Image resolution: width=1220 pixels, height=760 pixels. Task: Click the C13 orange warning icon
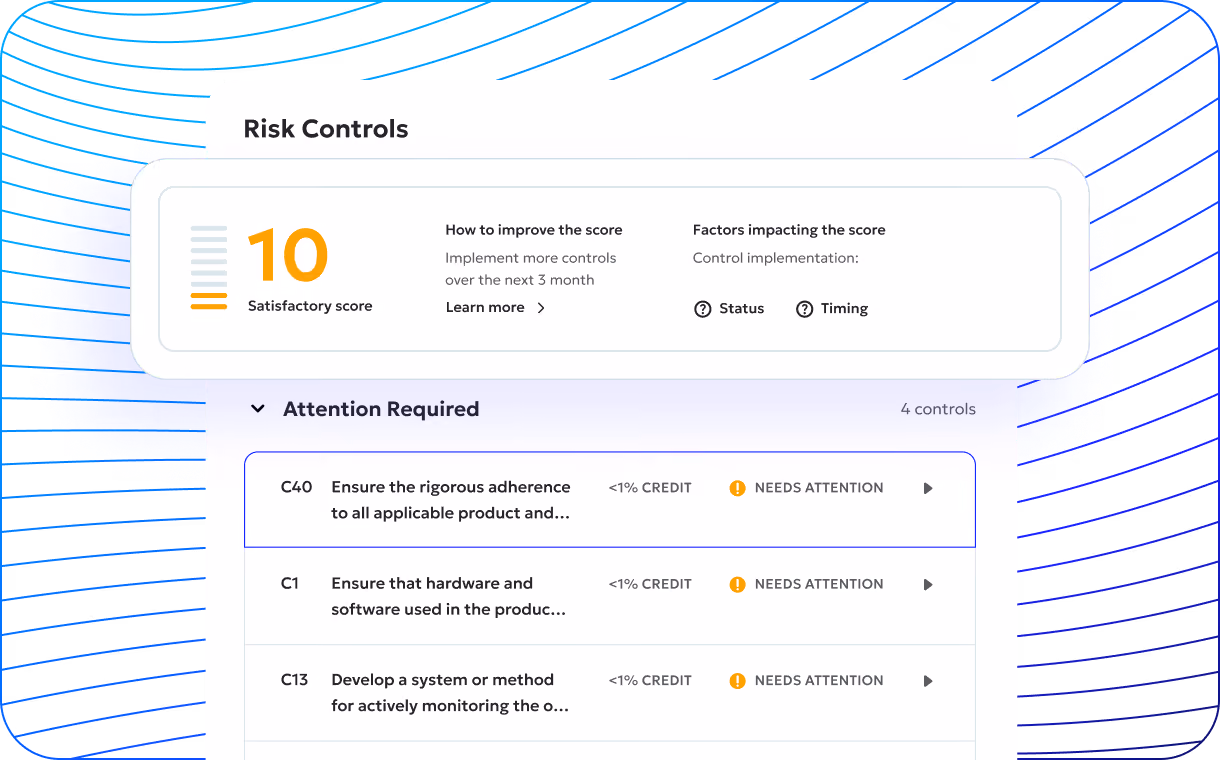(x=737, y=681)
